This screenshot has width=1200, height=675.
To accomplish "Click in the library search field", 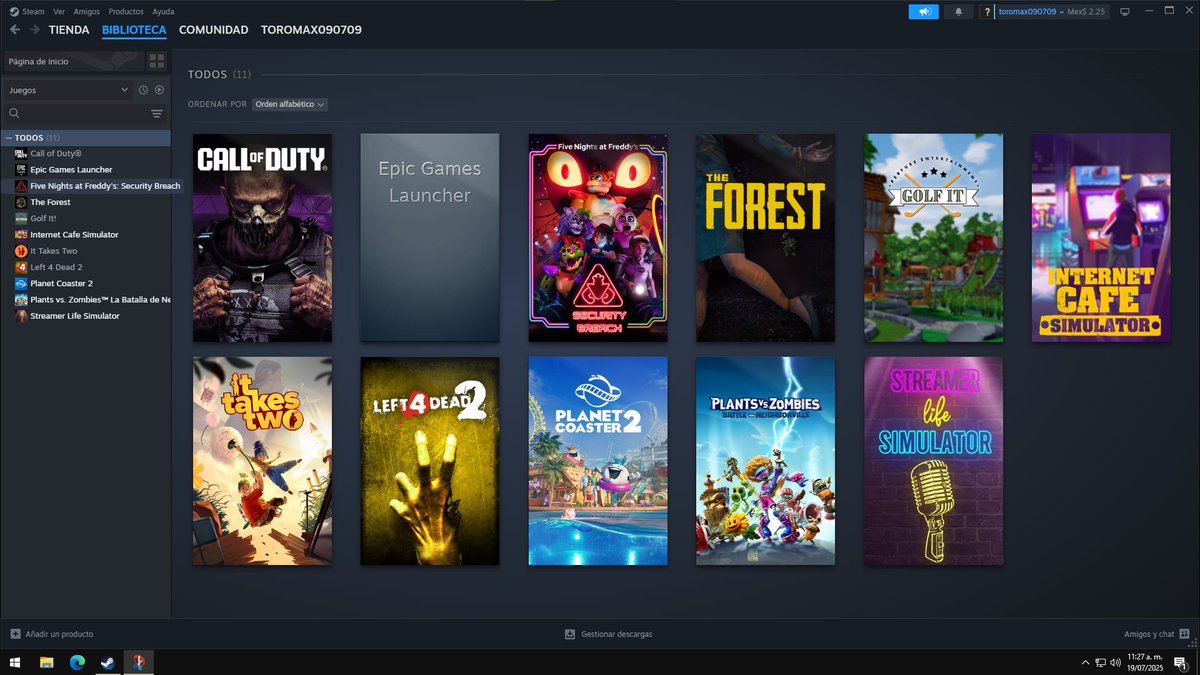I will pyautogui.click(x=85, y=114).
